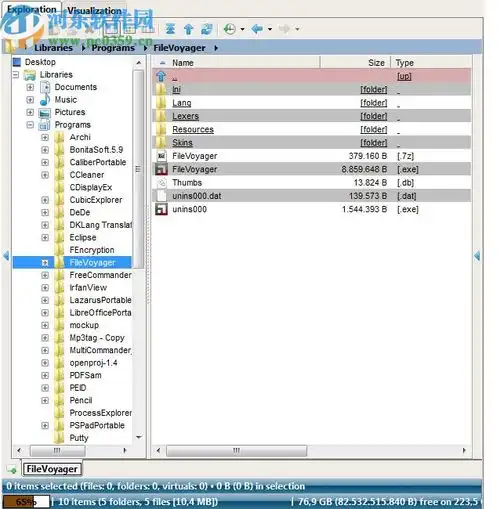The image size is (500, 509).
Task: Click the FileVoyager .exe application icon
Action: [161, 169]
